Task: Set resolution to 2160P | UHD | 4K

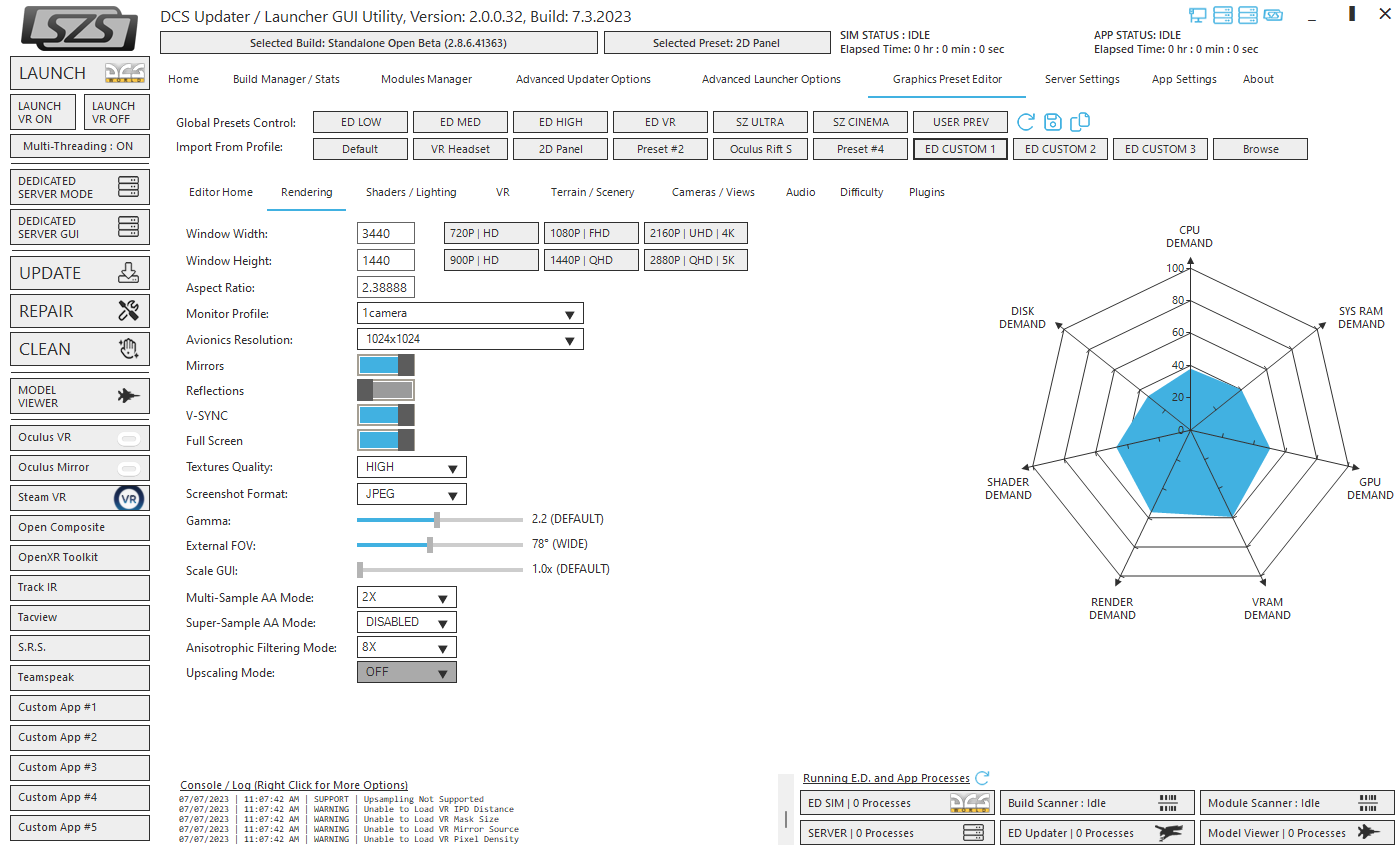Action: click(x=695, y=233)
